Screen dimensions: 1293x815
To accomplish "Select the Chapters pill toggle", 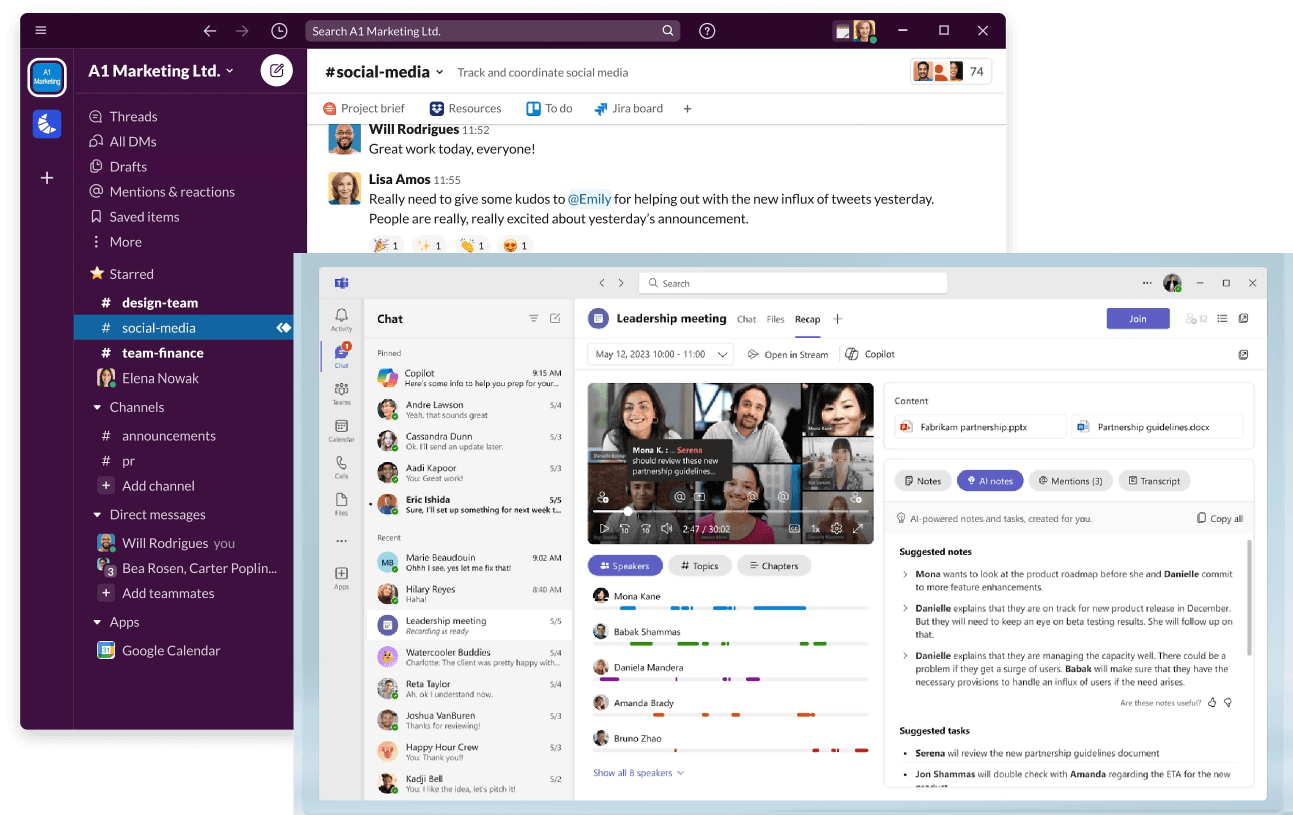I will [774, 566].
